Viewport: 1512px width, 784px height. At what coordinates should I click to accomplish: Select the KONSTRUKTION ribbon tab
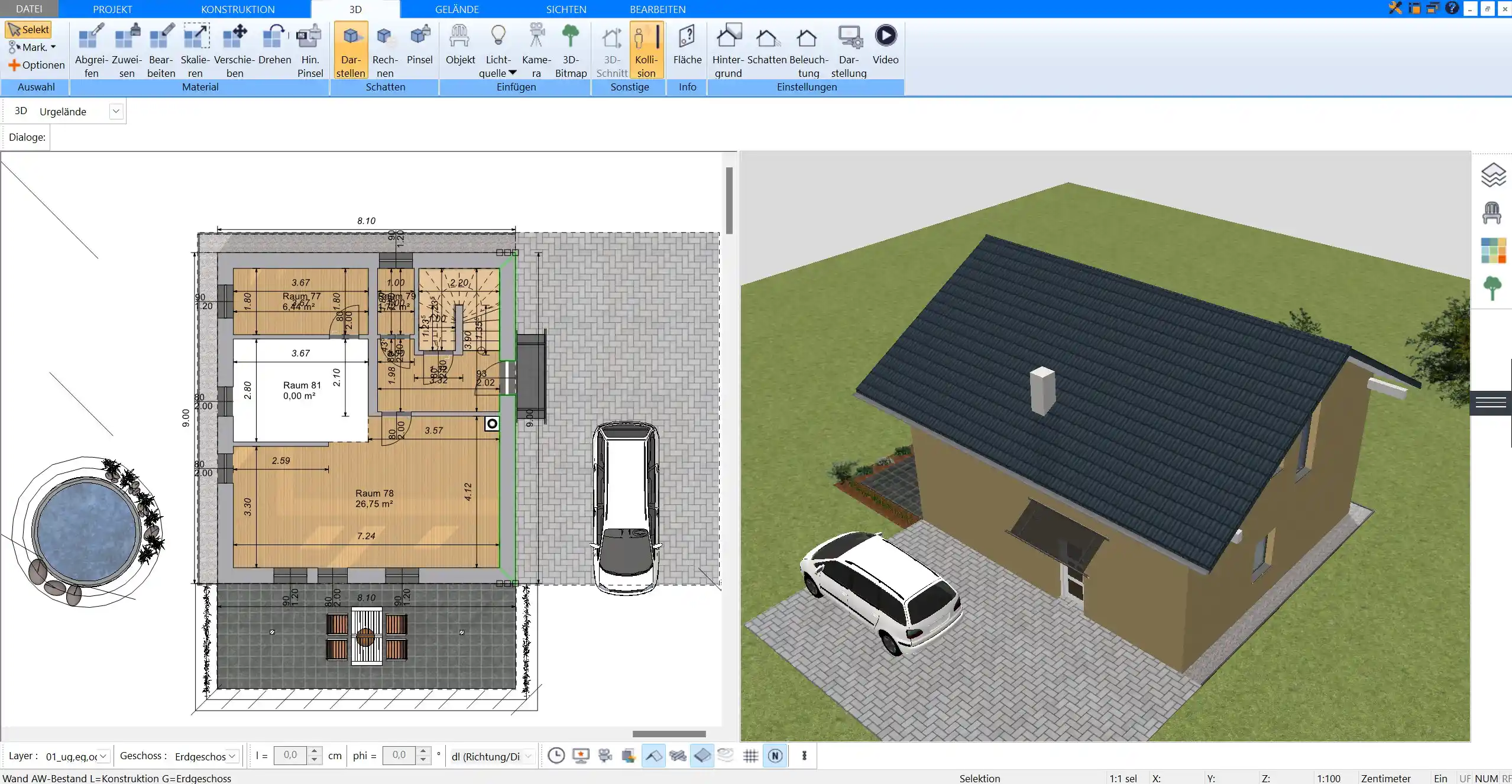point(236,9)
